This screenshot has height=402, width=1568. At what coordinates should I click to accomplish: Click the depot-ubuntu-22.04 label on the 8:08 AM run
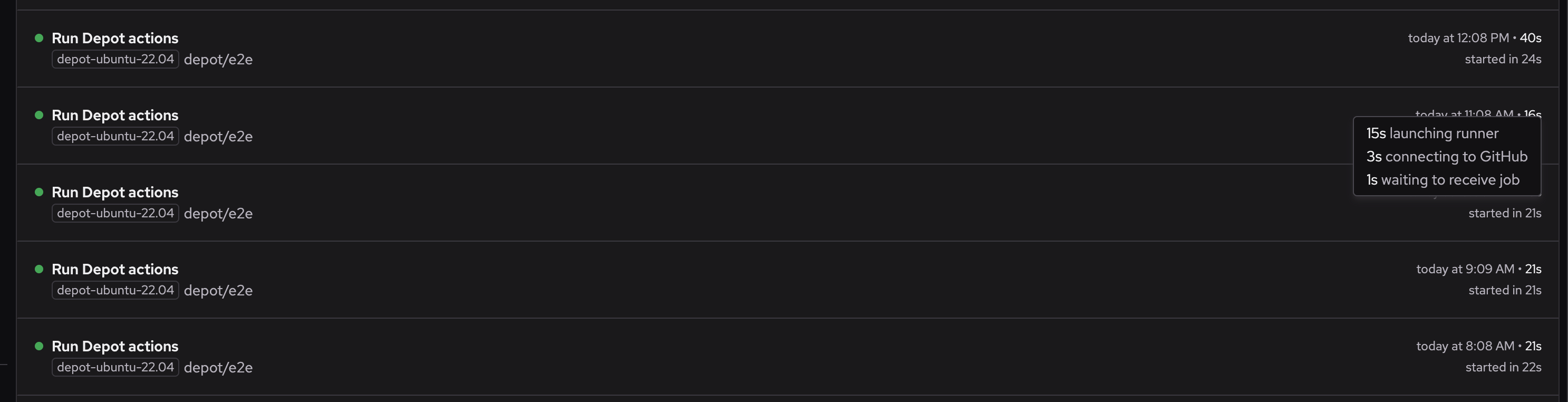(115, 367)
